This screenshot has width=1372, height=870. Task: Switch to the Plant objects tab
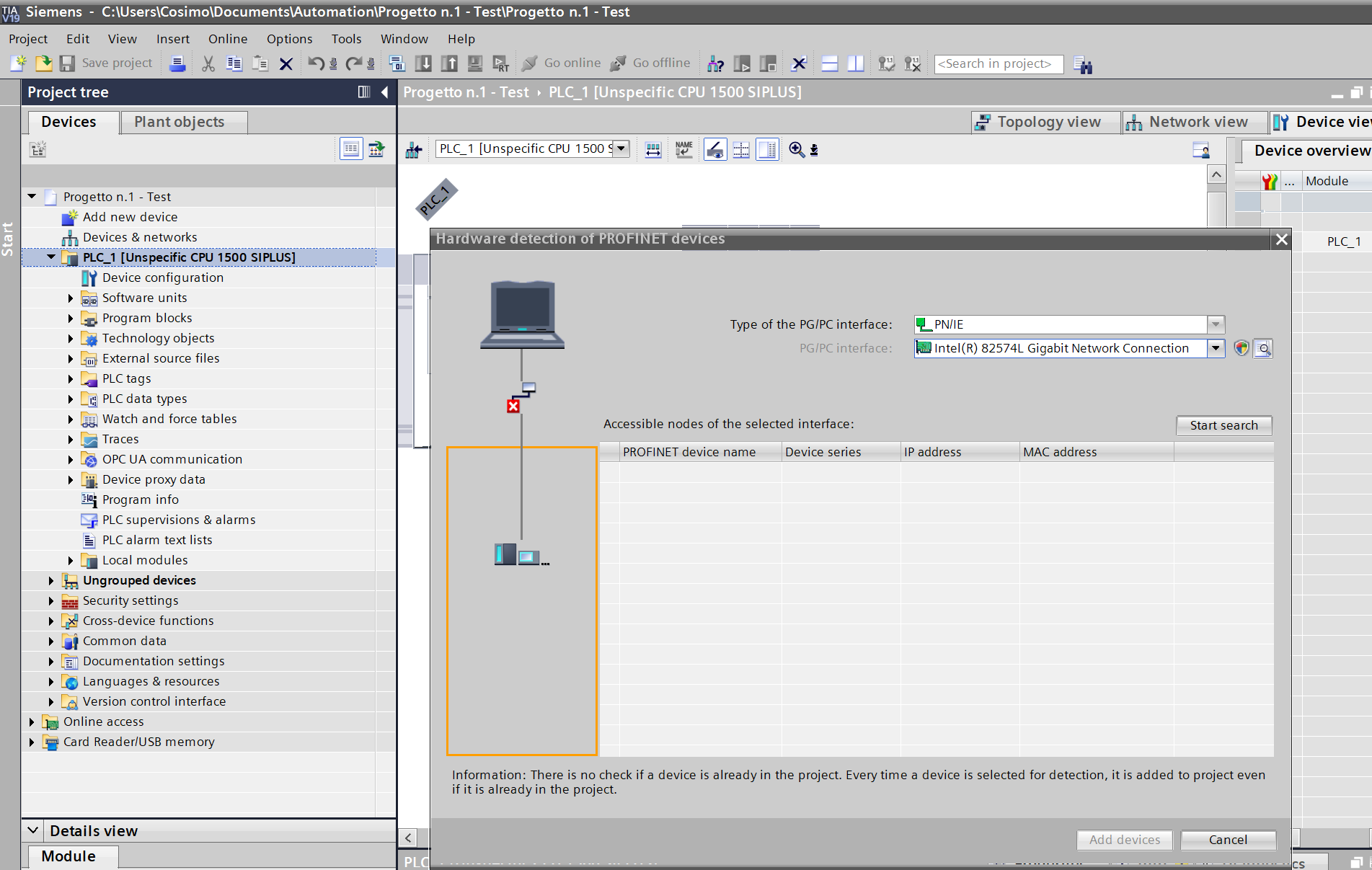[x=180, y=122]
